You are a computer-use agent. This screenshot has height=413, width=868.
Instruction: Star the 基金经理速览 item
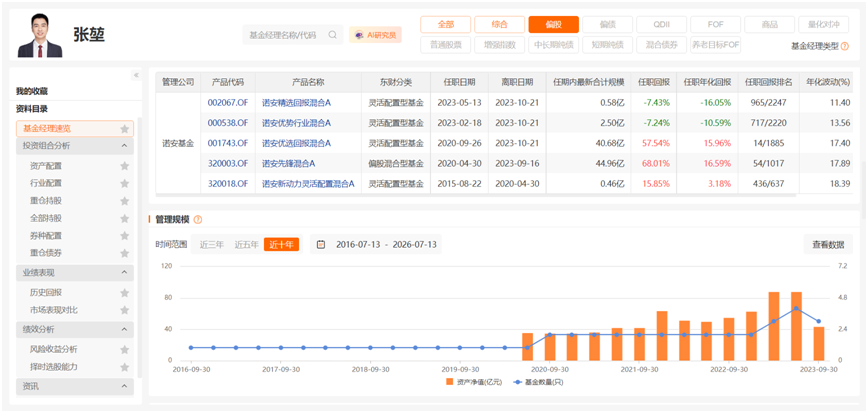pyautogui.click(x=125, y=128)
